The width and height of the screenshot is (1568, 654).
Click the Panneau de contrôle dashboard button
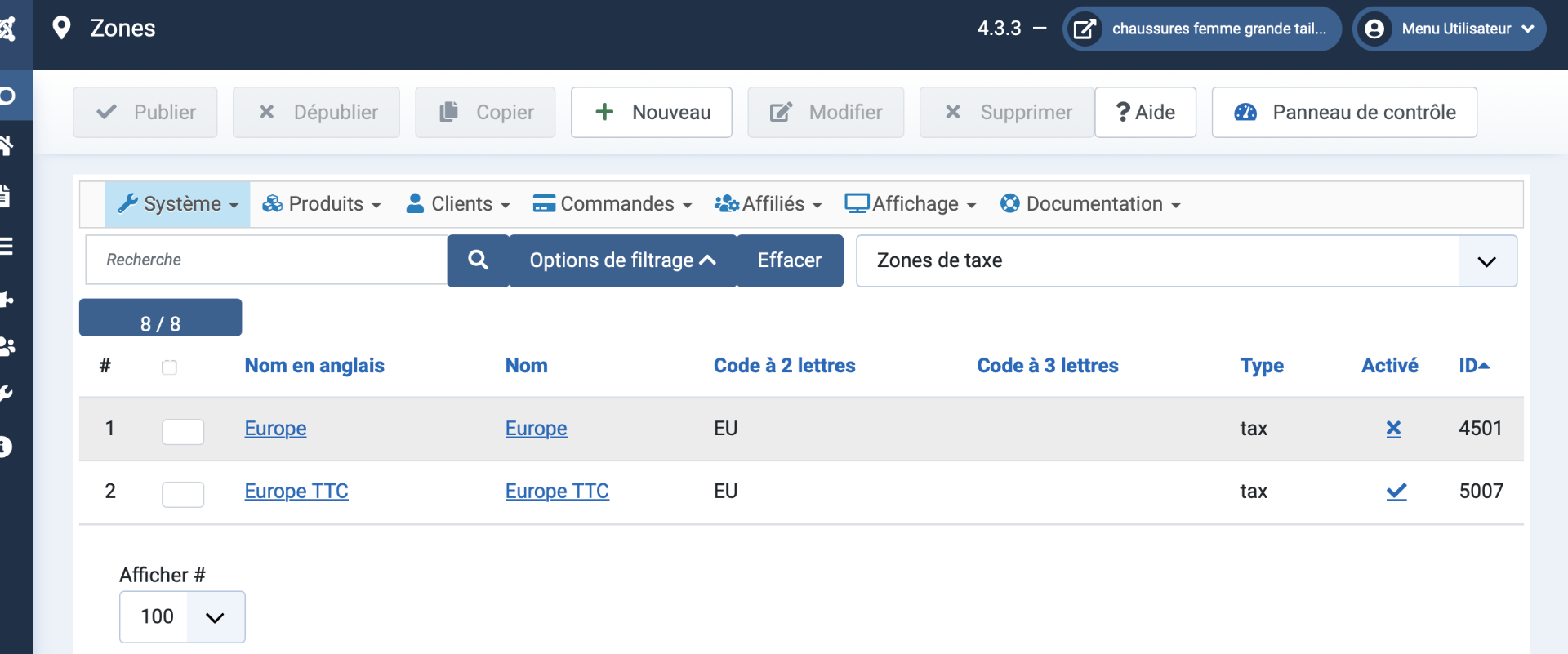pos(1344,113)
